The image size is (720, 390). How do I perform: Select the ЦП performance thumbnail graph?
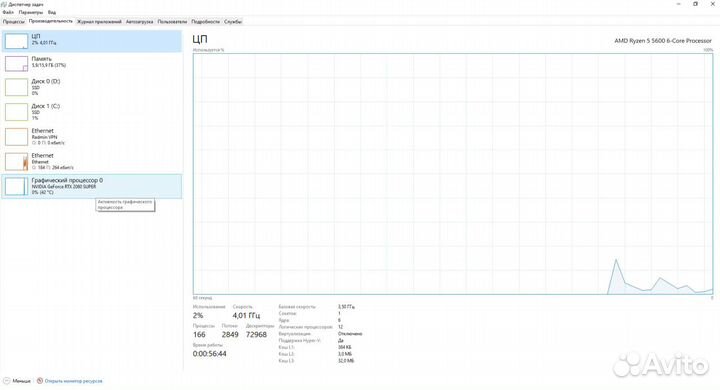tap(17, 41)
